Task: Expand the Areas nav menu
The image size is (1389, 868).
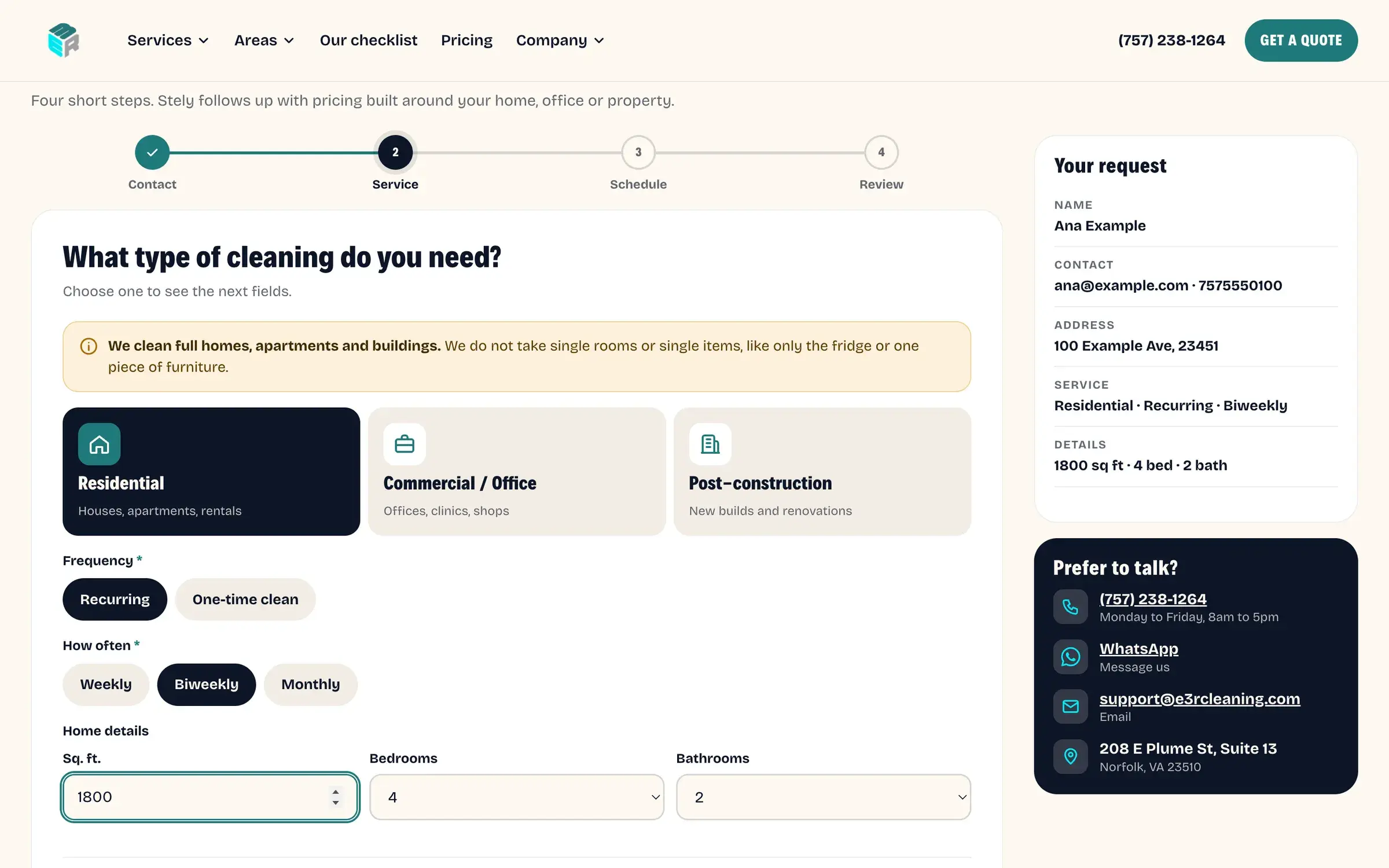Action: click(264, 40)
